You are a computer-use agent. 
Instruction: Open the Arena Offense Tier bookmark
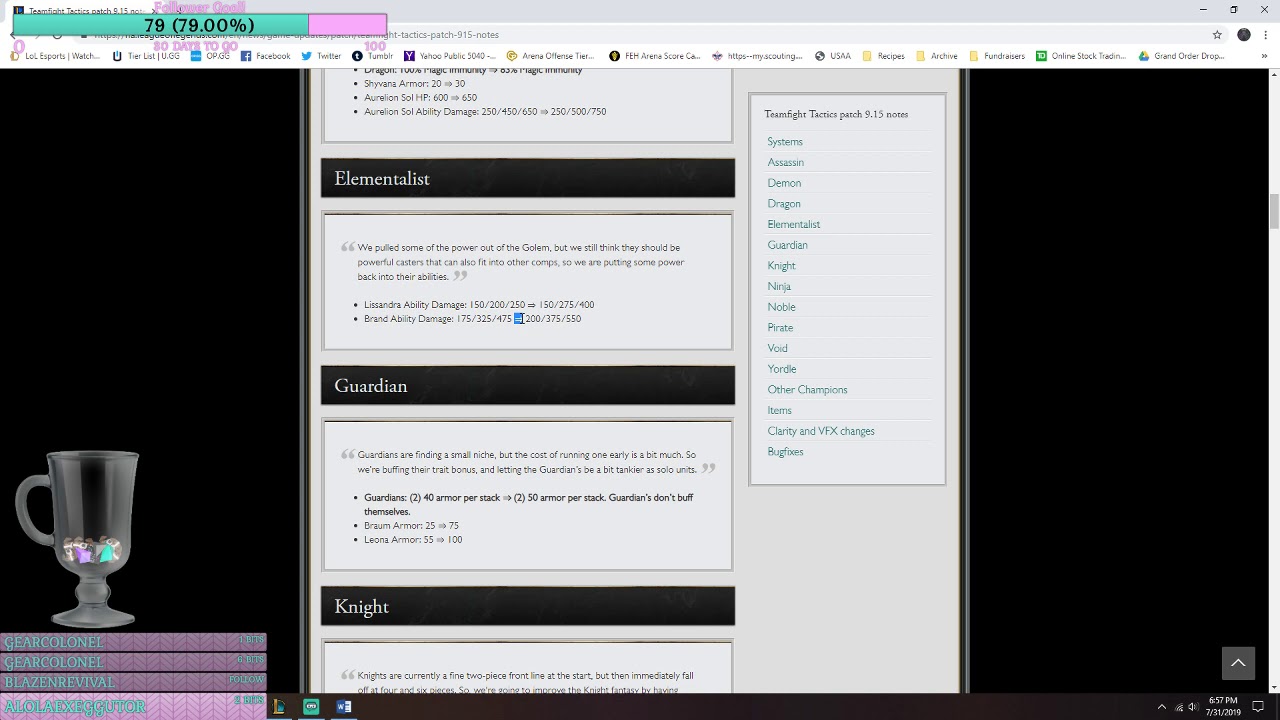click(550, 56)
